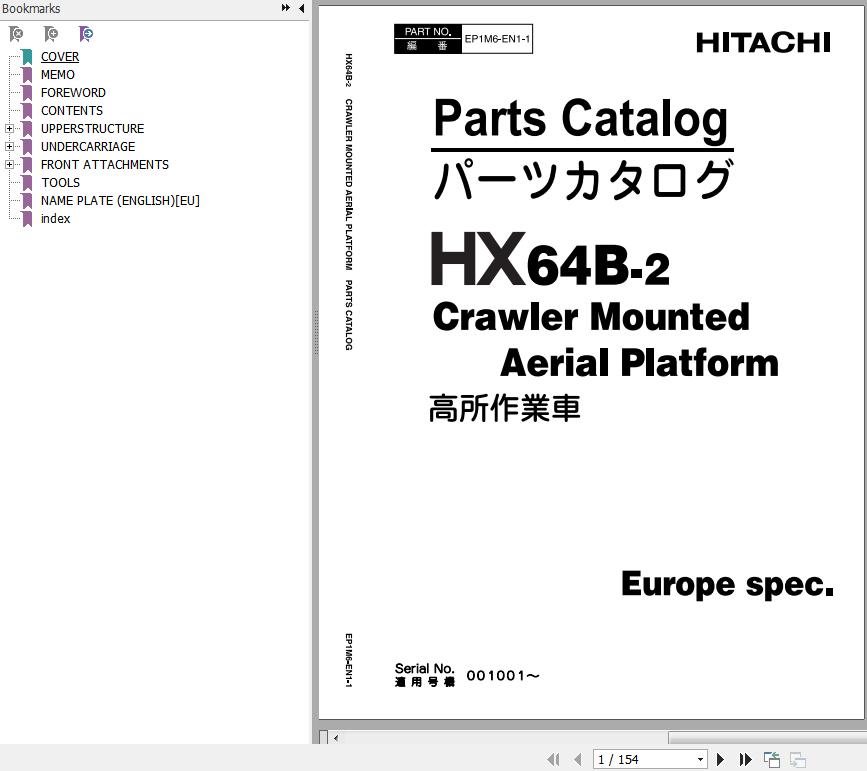Click the double-arrow bookmarks options icon
The height and width of the screenshot is (771, 867).
tap(285, 8)
